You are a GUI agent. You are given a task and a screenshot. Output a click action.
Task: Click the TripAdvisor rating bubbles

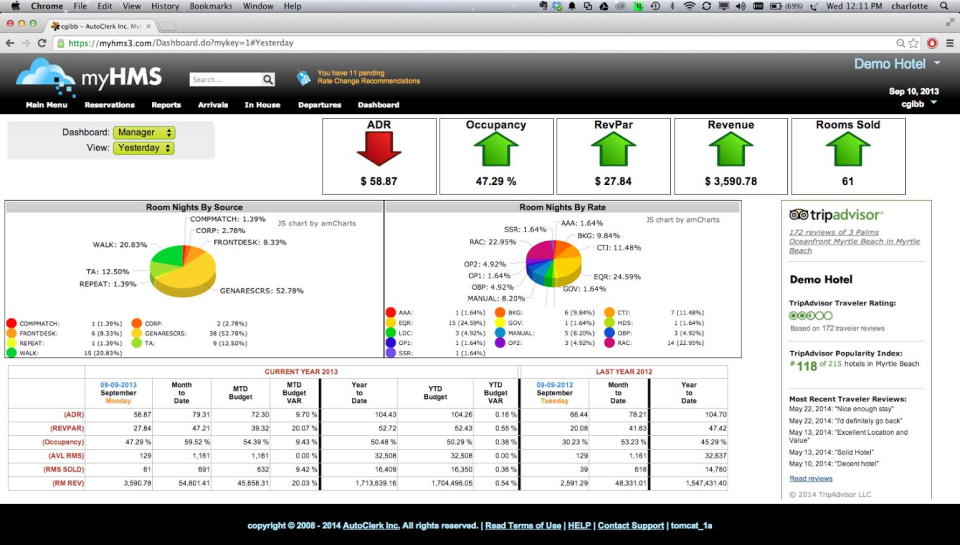click(x=811, y=315)
